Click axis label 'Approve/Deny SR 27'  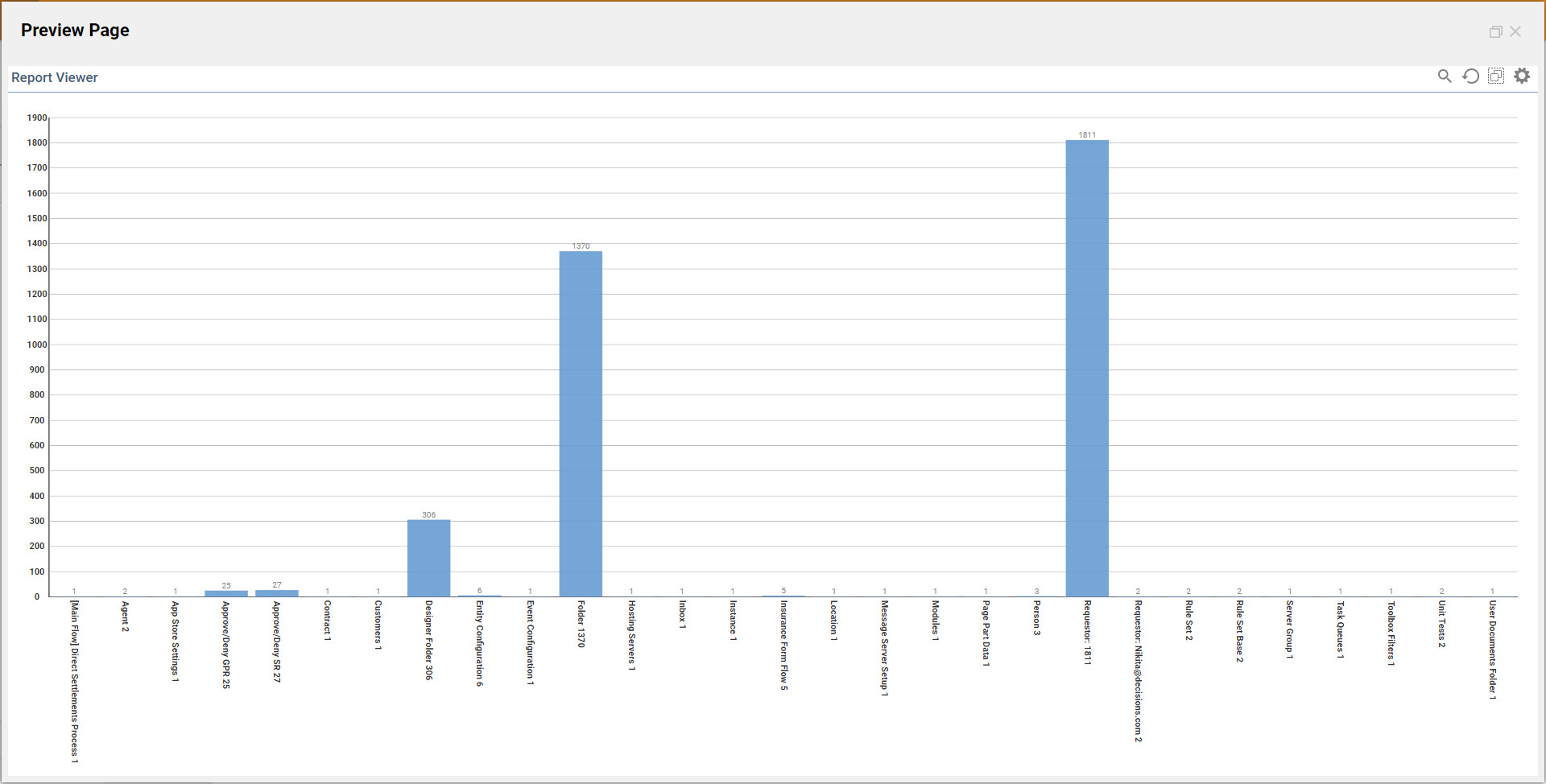click(277, 642)
